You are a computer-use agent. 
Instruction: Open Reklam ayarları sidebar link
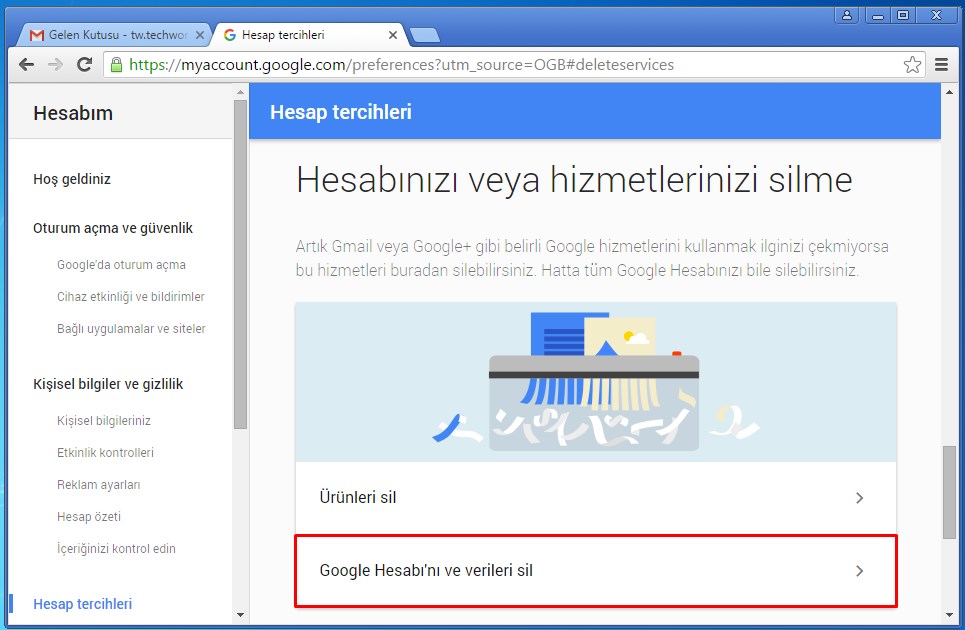(98, 485)
